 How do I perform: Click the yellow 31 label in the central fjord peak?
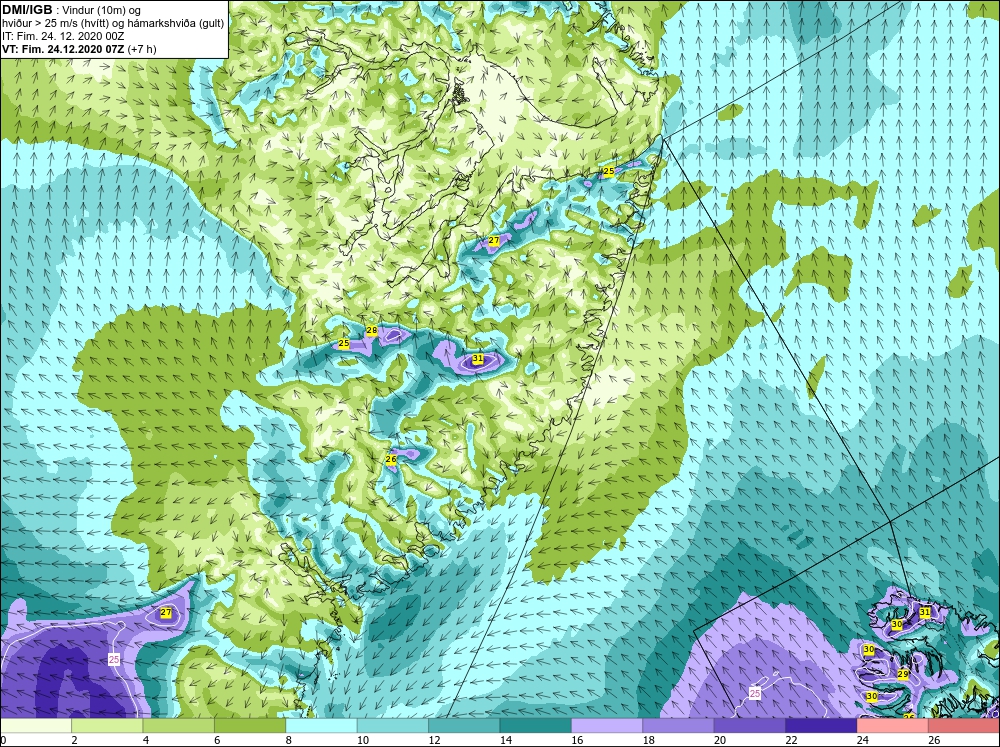point(478,359)
